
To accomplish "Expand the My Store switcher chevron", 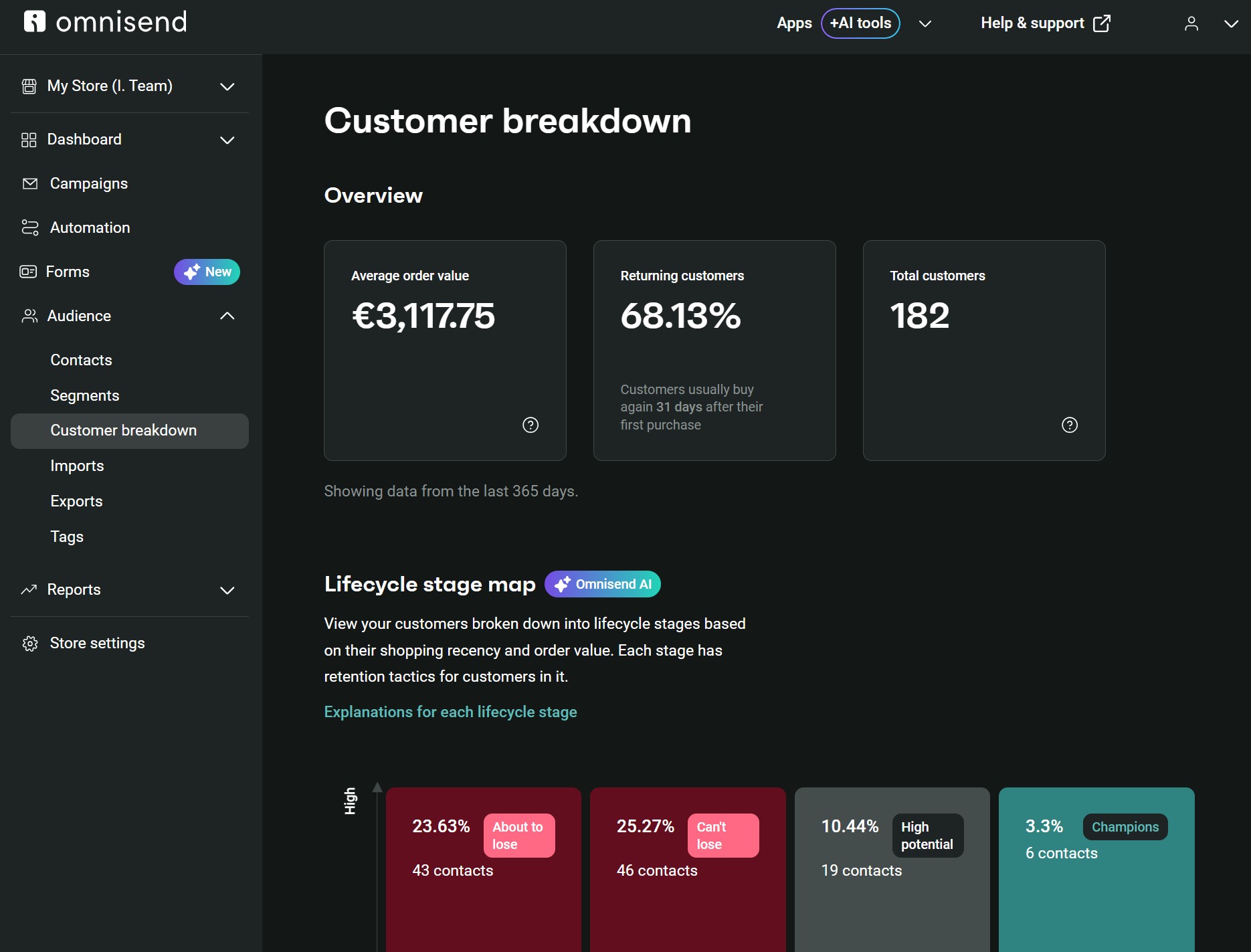I will coord(227,86).
